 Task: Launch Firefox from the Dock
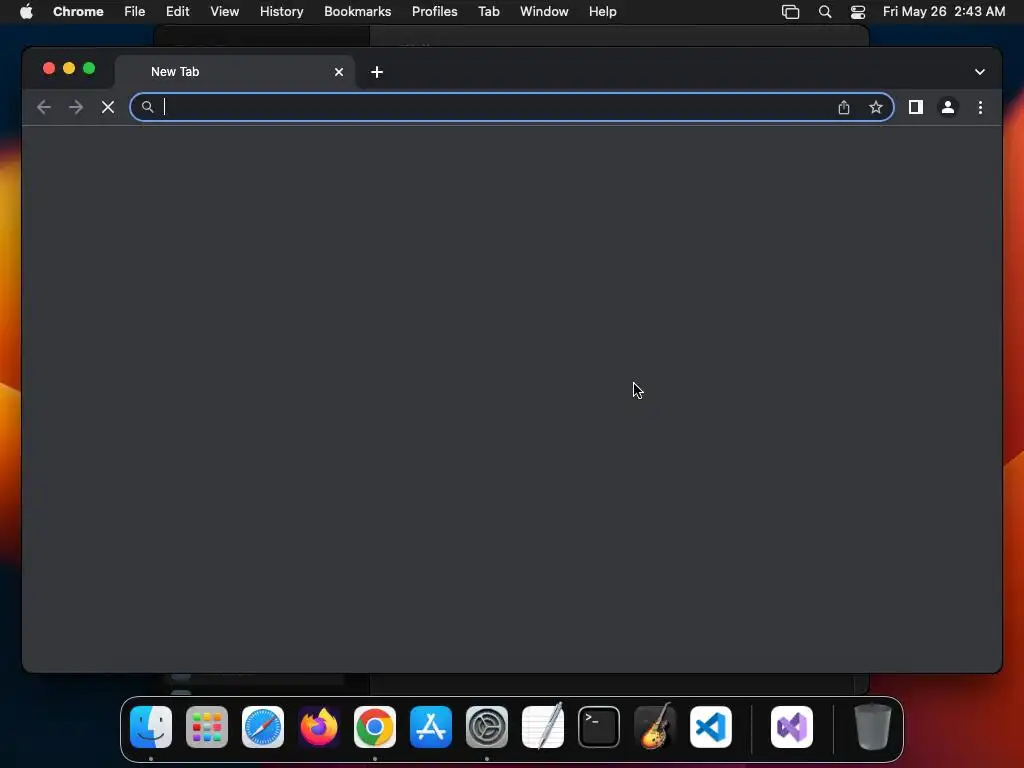click(x=319, y=727)
